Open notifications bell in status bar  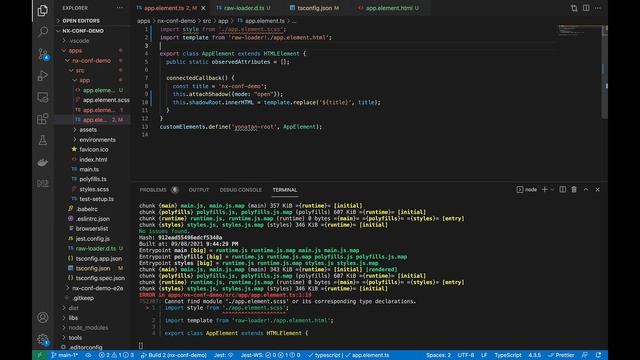598,355
